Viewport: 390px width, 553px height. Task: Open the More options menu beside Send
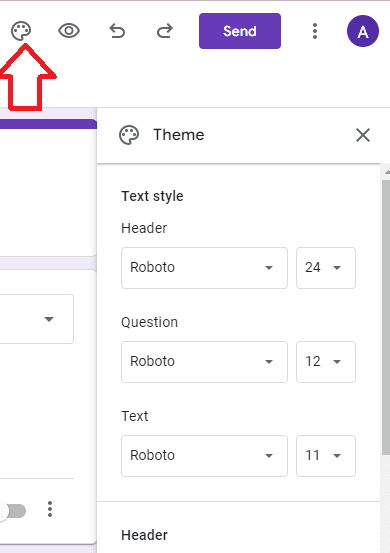pos(315,31)
